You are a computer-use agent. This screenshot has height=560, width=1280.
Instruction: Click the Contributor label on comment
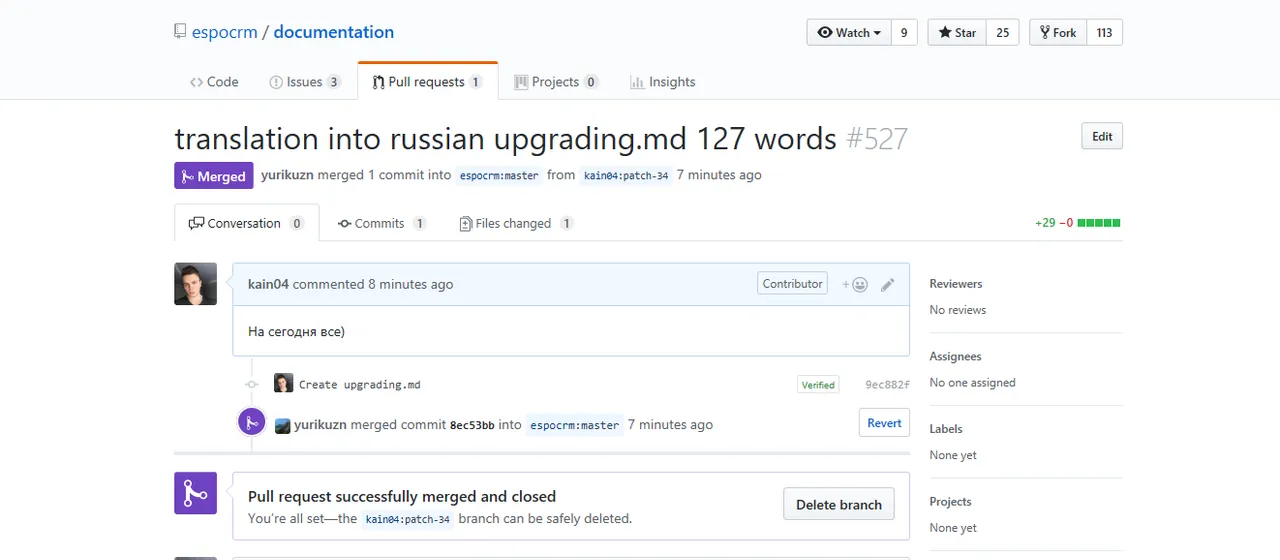click(x=792, y=284)
